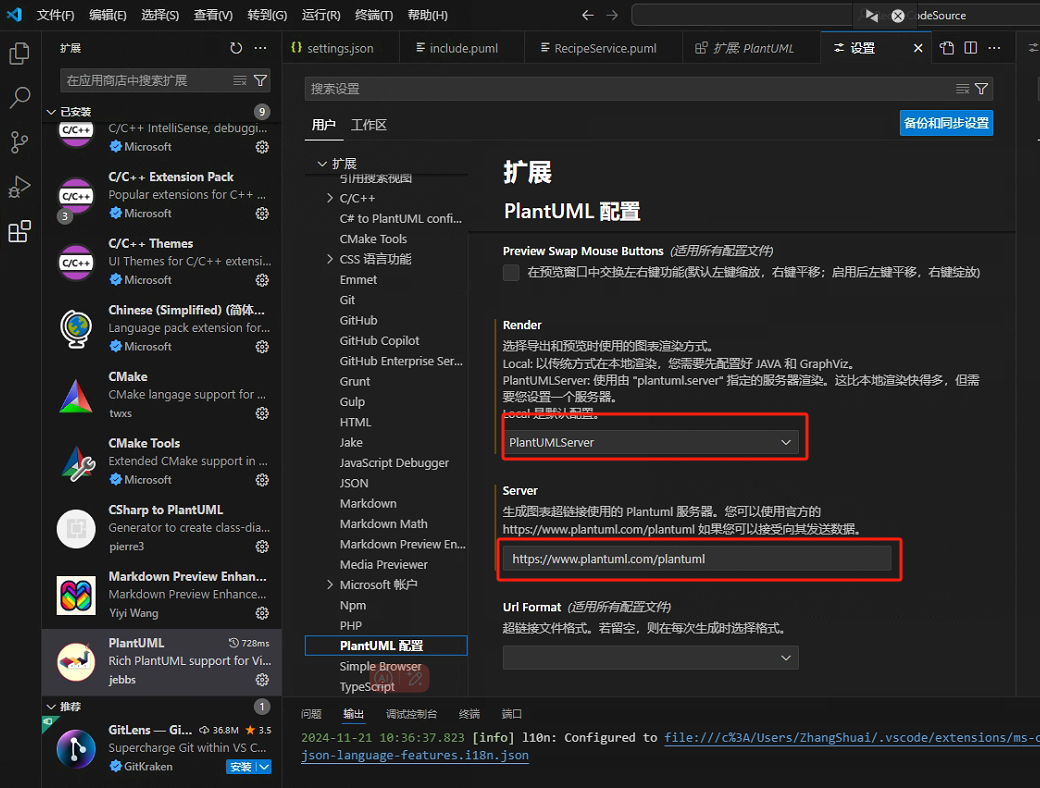Viewport: 1040px width, 788px height.
Task: Open the Edit menu
Action: coord(107,15)
